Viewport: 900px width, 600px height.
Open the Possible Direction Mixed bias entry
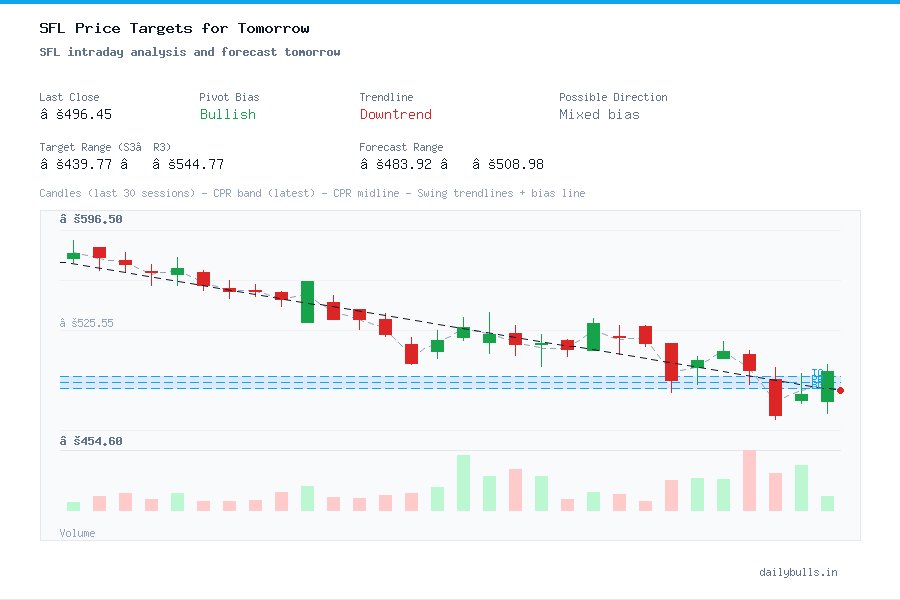[x=598, y=115]
